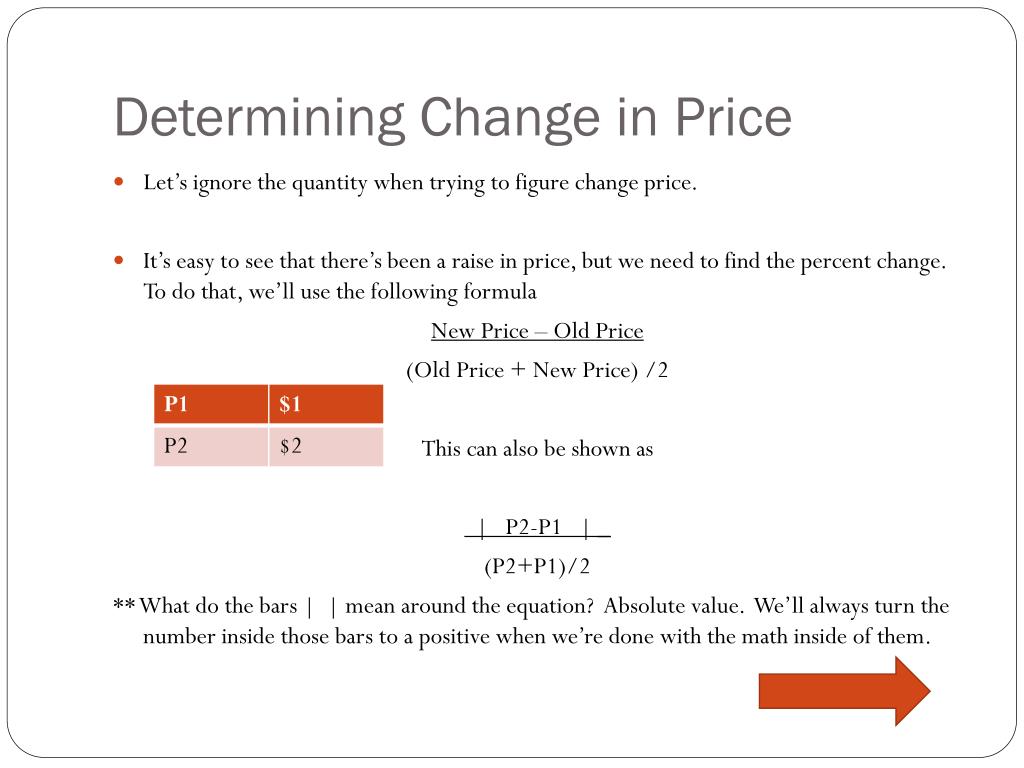Click the double asterisk before What do the bars
Viewport: 1024px width, 768px height.
[x=124, y=605]
